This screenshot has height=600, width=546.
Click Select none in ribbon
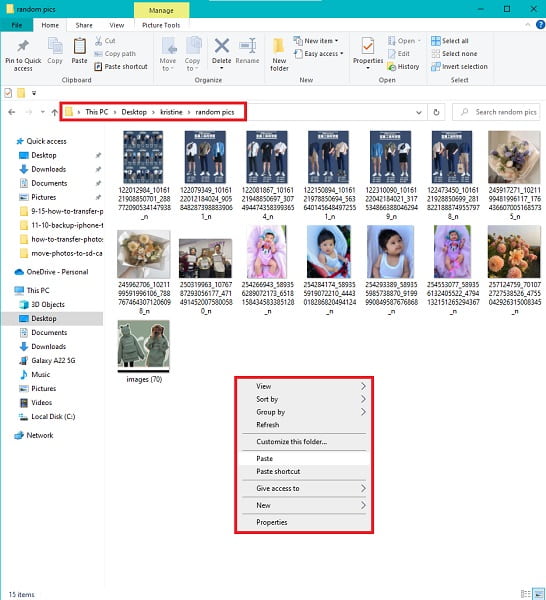(x=454, y=54)
